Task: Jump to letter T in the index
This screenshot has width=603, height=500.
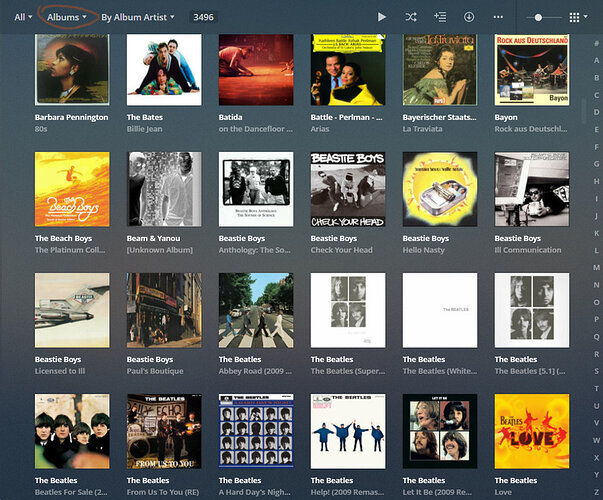Action: click(596, 388)
